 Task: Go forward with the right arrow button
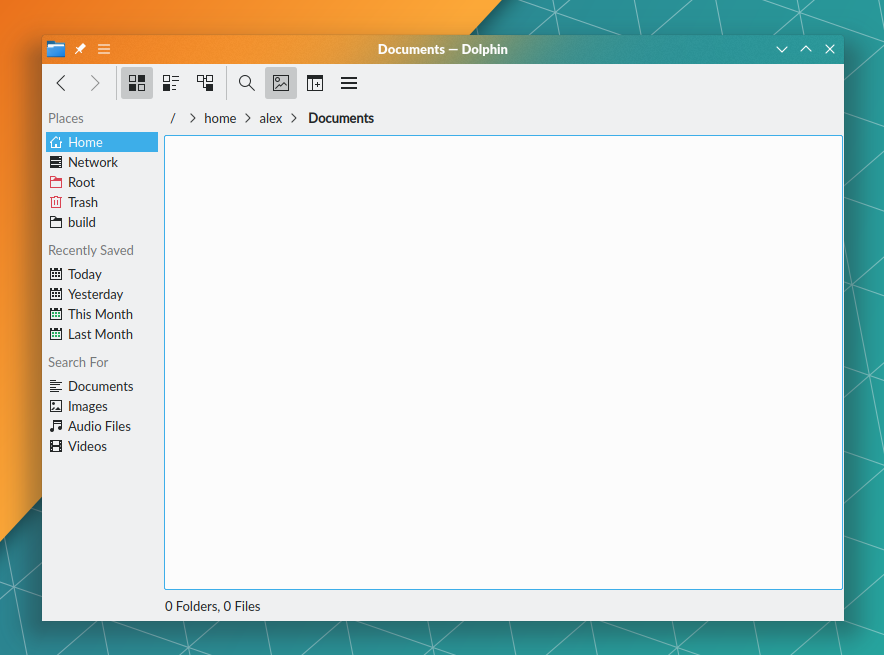coord(95,83)
